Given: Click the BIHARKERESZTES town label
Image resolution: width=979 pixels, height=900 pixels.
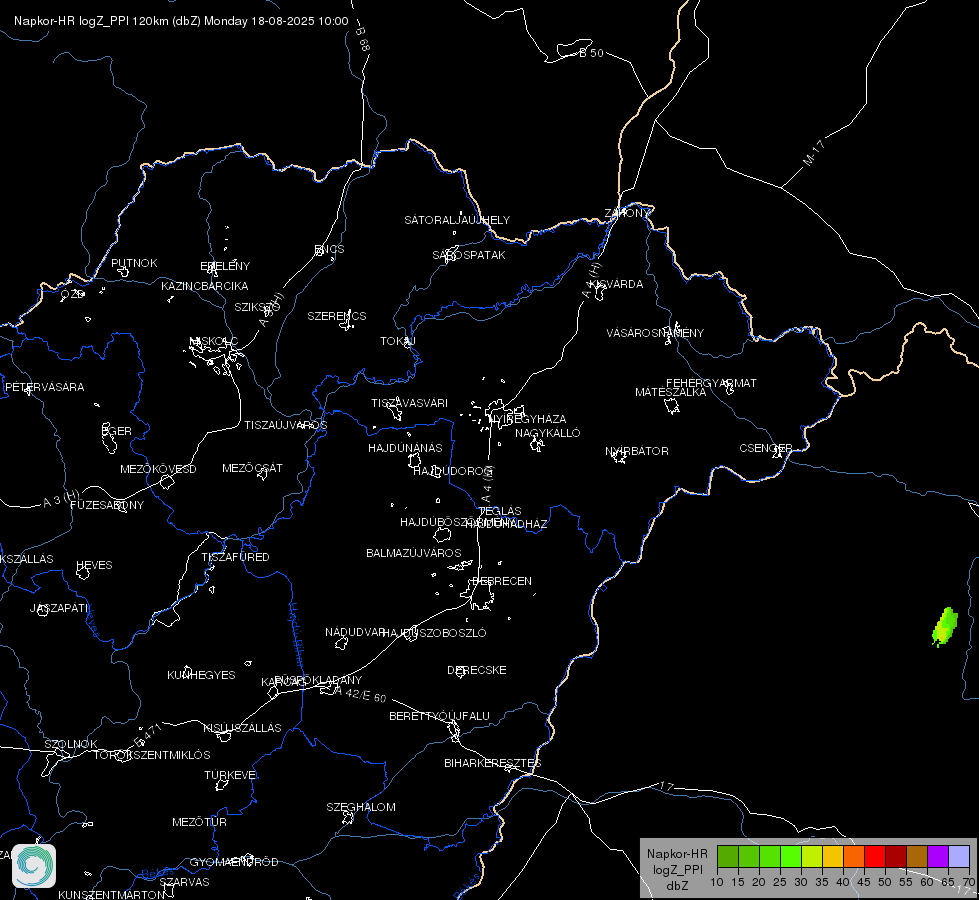Looking at the screenshot, I should pos(493,763).
